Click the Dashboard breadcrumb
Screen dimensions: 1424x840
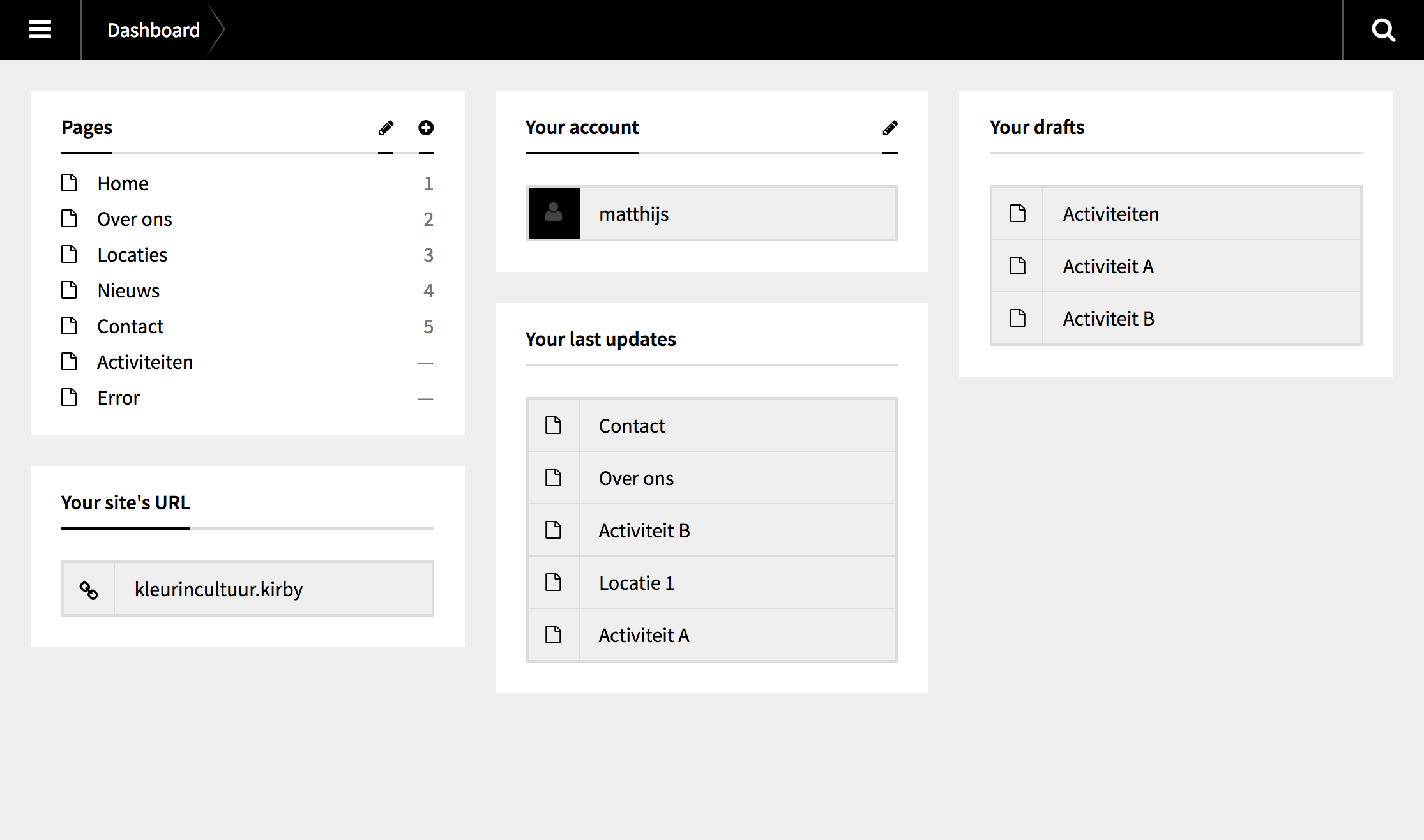154,30
